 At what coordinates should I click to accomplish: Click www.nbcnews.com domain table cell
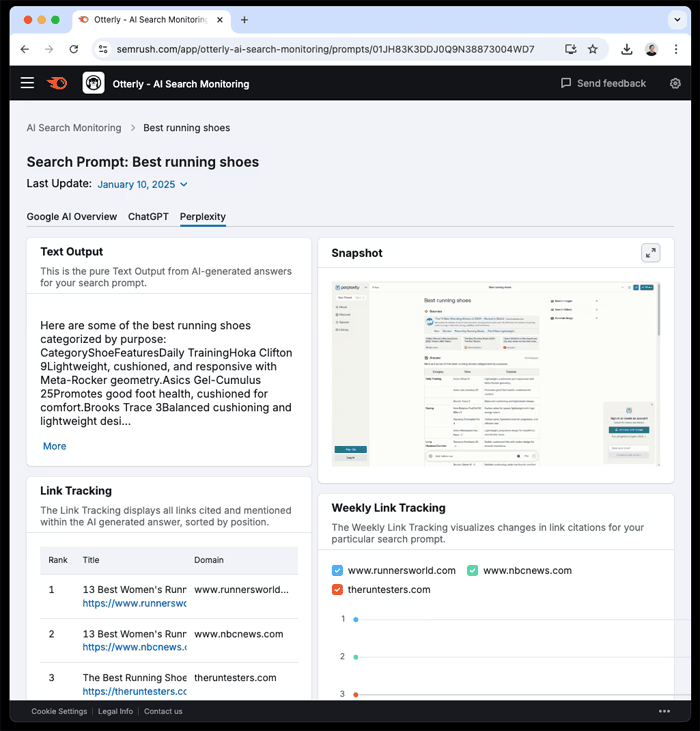(239, 634)
